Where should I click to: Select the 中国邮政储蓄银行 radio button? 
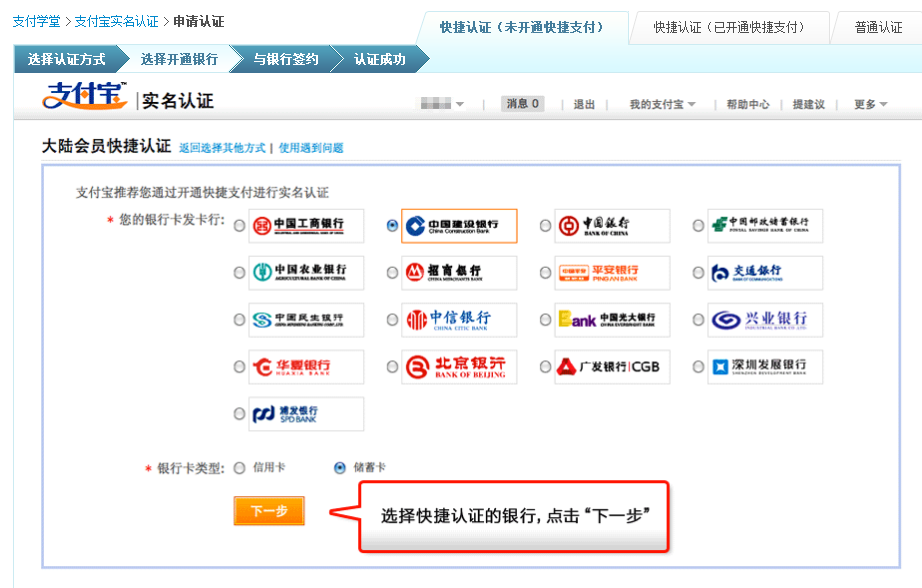point(698,226)
